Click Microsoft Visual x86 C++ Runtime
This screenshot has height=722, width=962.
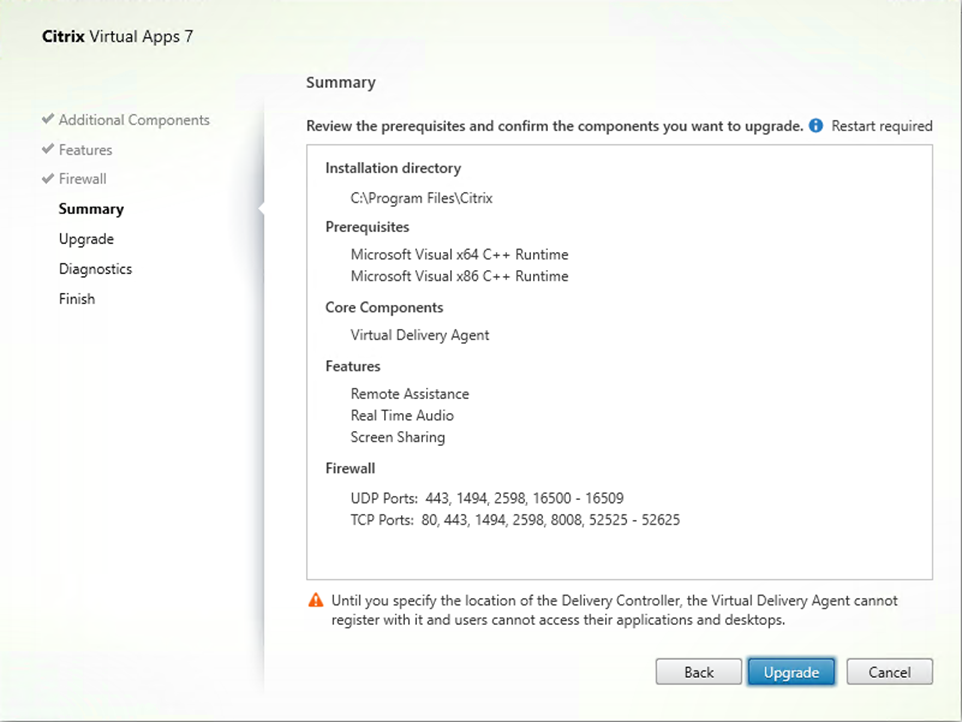pos(460,276)
